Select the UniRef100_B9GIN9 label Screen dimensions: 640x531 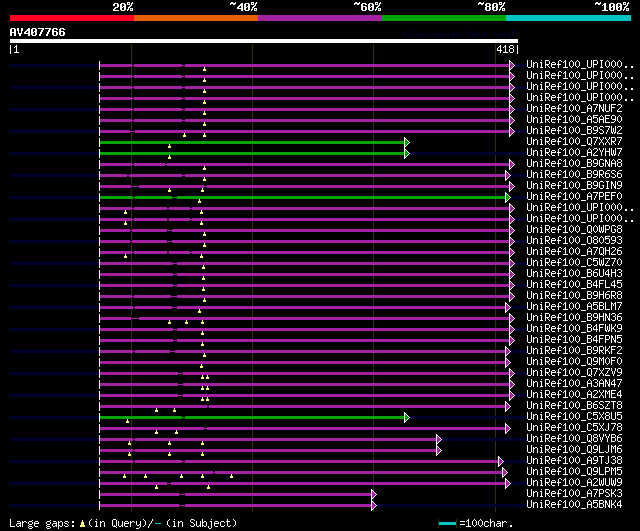[574, 186]
